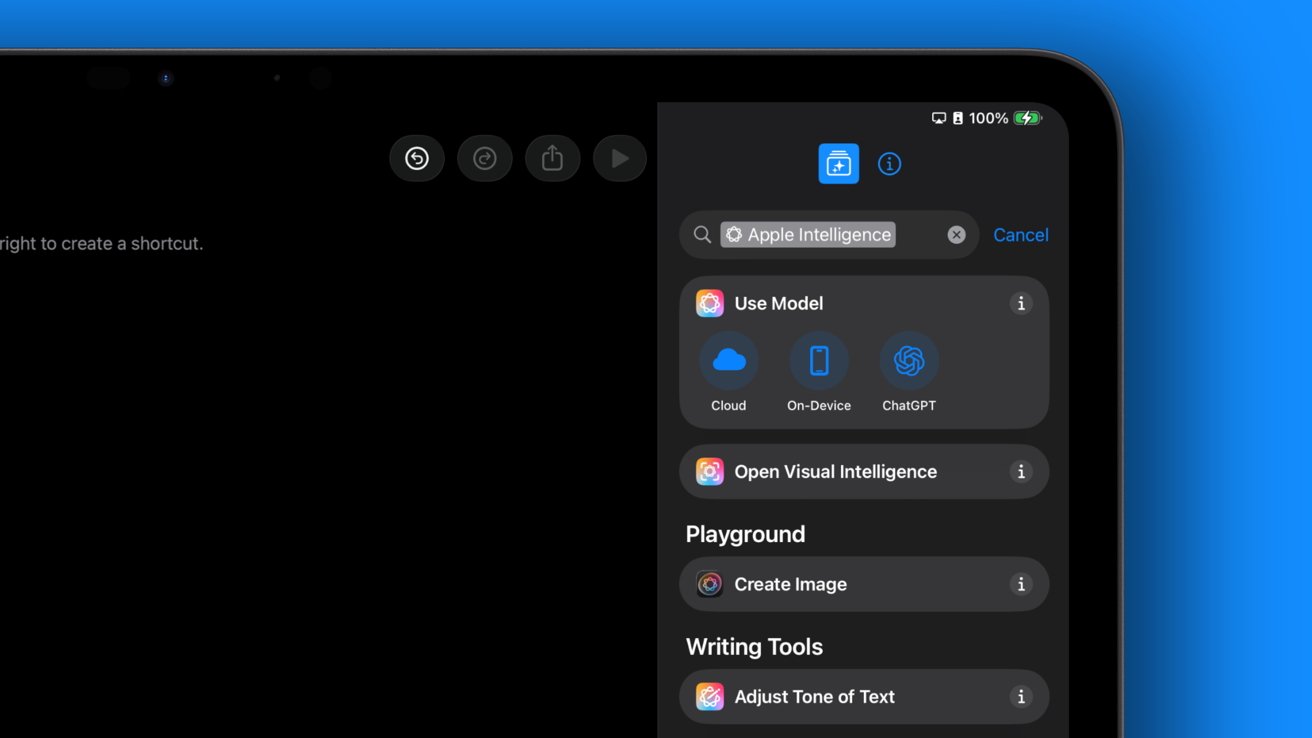Run the shortcut with play button
This screenshot has width=1312, height=738.
pos(620,158)
